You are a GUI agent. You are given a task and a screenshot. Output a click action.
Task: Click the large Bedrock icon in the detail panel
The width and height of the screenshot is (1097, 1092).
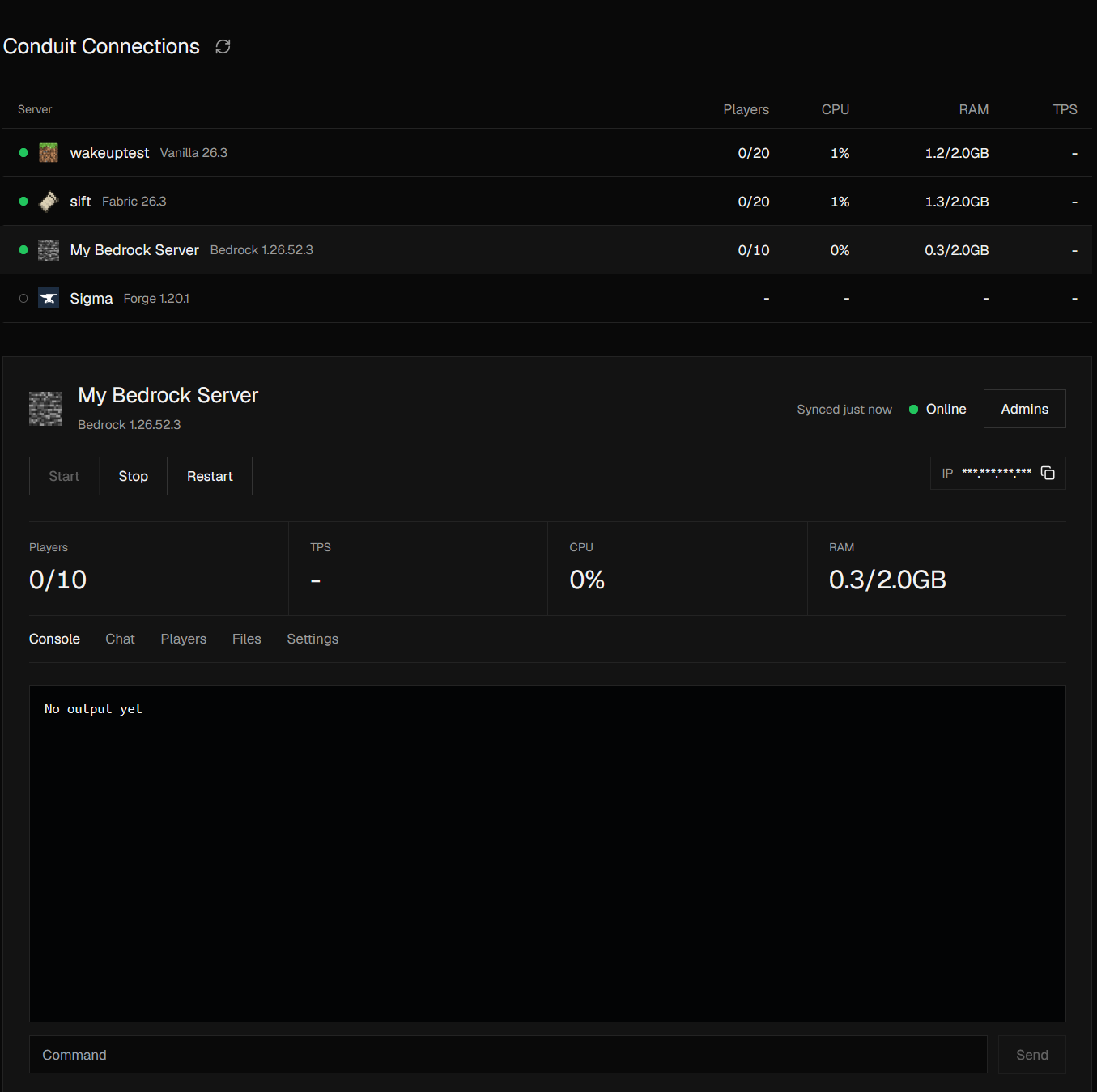tap(46, 409)
